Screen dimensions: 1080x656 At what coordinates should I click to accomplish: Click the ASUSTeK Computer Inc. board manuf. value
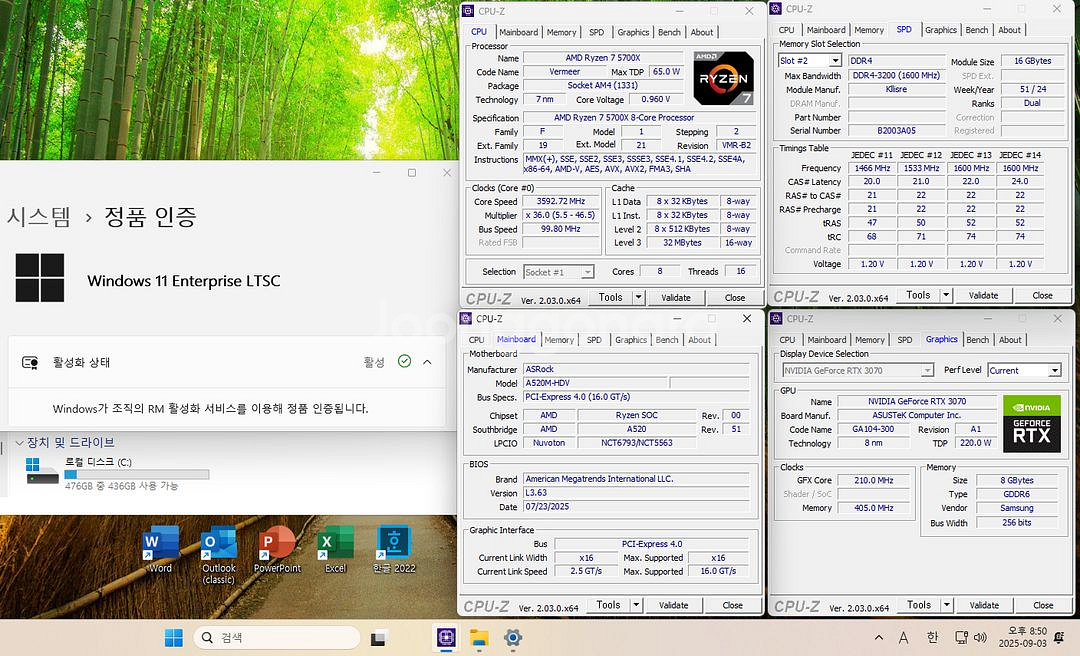917,415
